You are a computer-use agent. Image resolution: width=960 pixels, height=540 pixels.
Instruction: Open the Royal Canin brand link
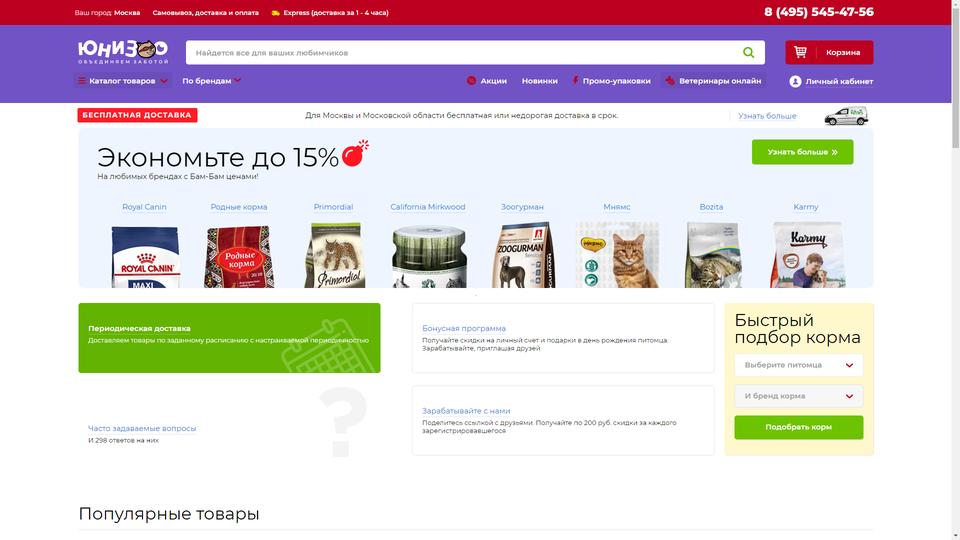144,207
